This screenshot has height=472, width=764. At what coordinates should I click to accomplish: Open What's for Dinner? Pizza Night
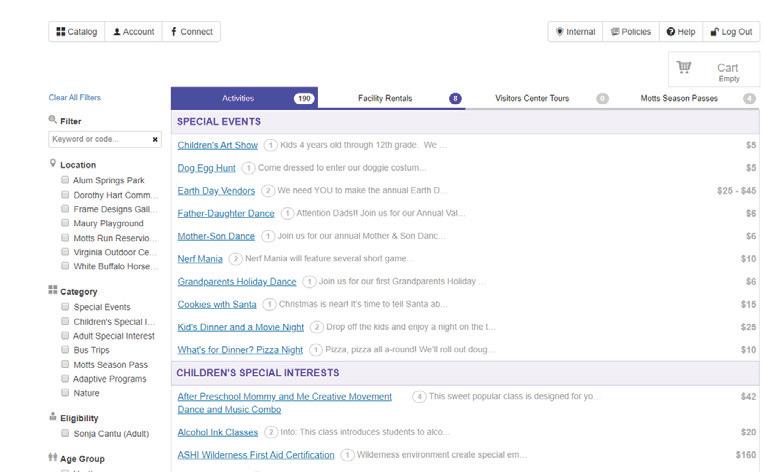pos(240,350)
